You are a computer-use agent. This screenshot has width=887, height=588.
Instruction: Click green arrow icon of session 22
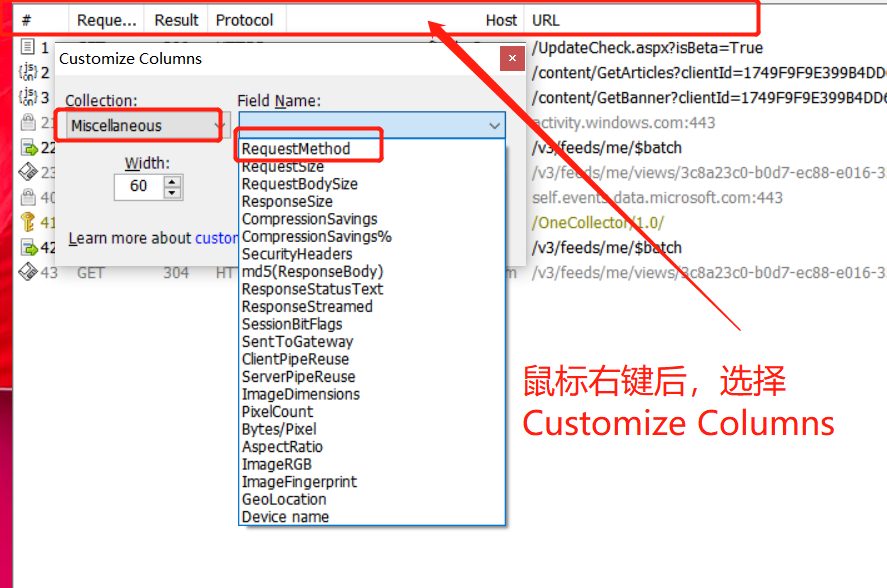click(x=28, y=148)
